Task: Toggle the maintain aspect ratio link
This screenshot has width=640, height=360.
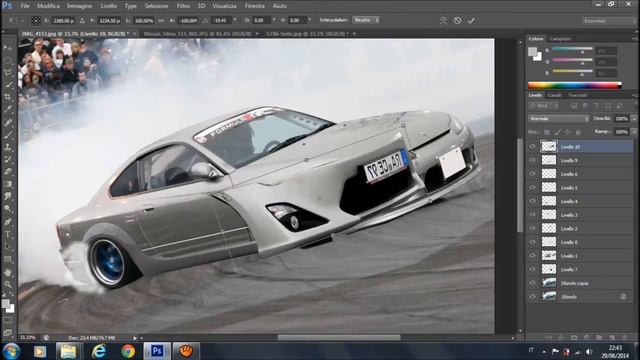Action: (161, 20)
